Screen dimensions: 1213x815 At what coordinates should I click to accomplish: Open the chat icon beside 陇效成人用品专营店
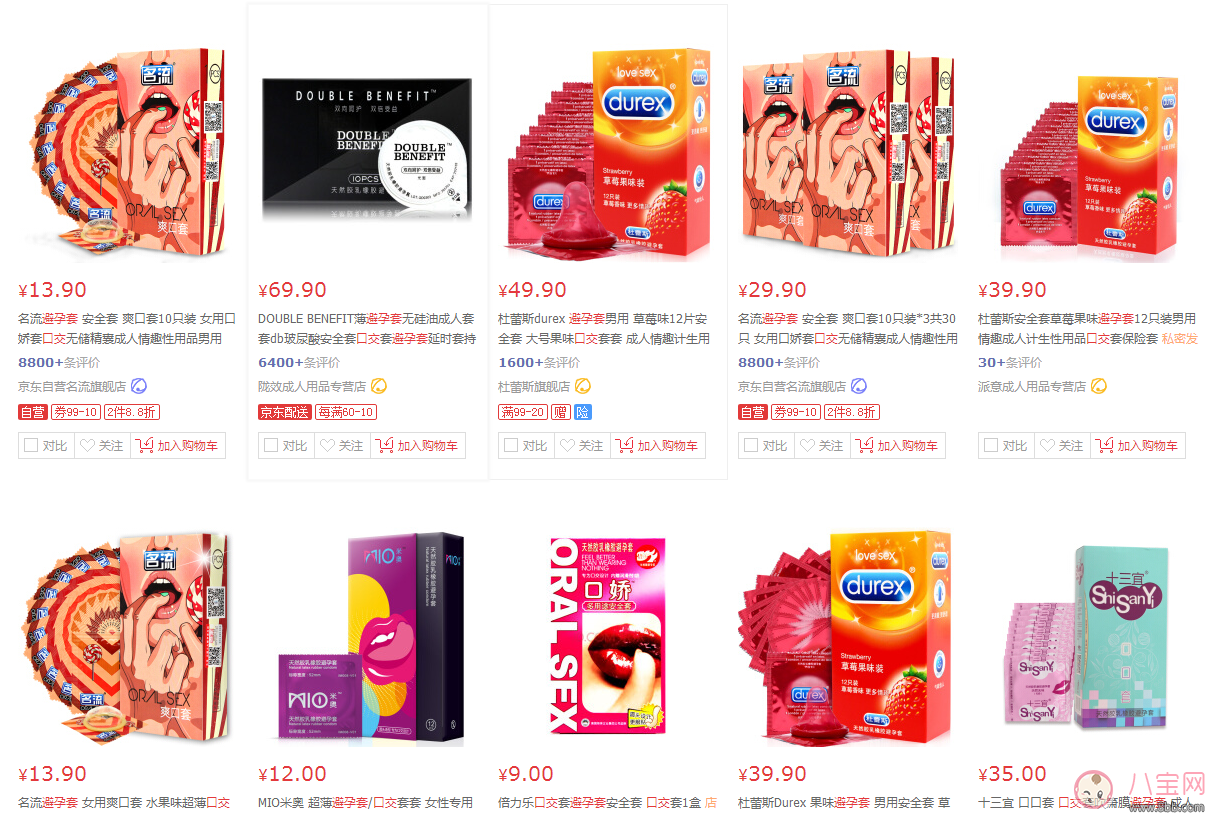point(379,386)
